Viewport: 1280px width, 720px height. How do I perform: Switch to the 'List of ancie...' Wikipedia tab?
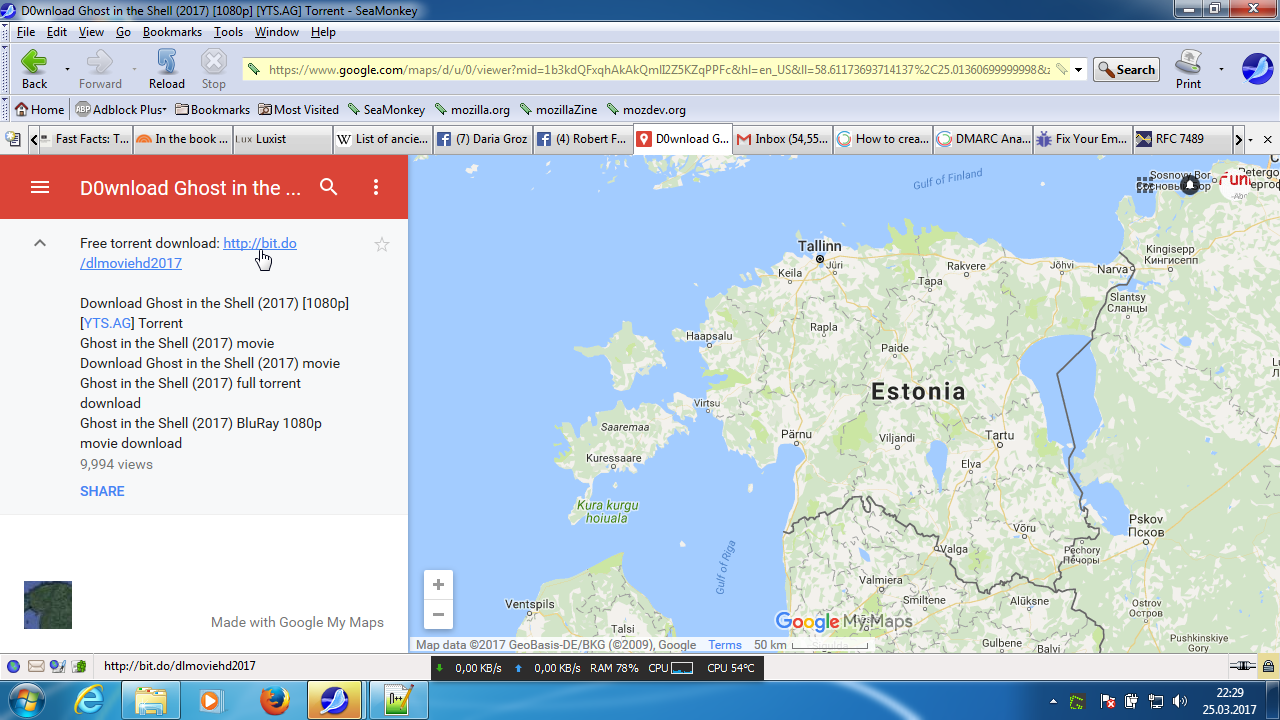click(x=382, y=139)
